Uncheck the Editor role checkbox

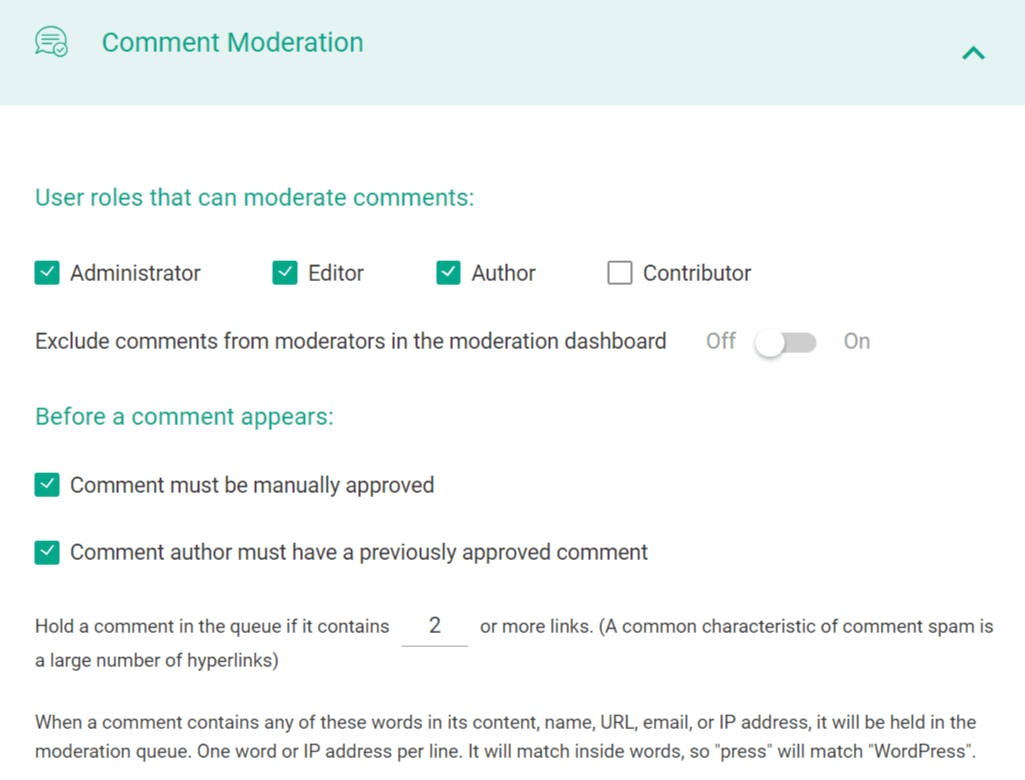pos(285,273)
